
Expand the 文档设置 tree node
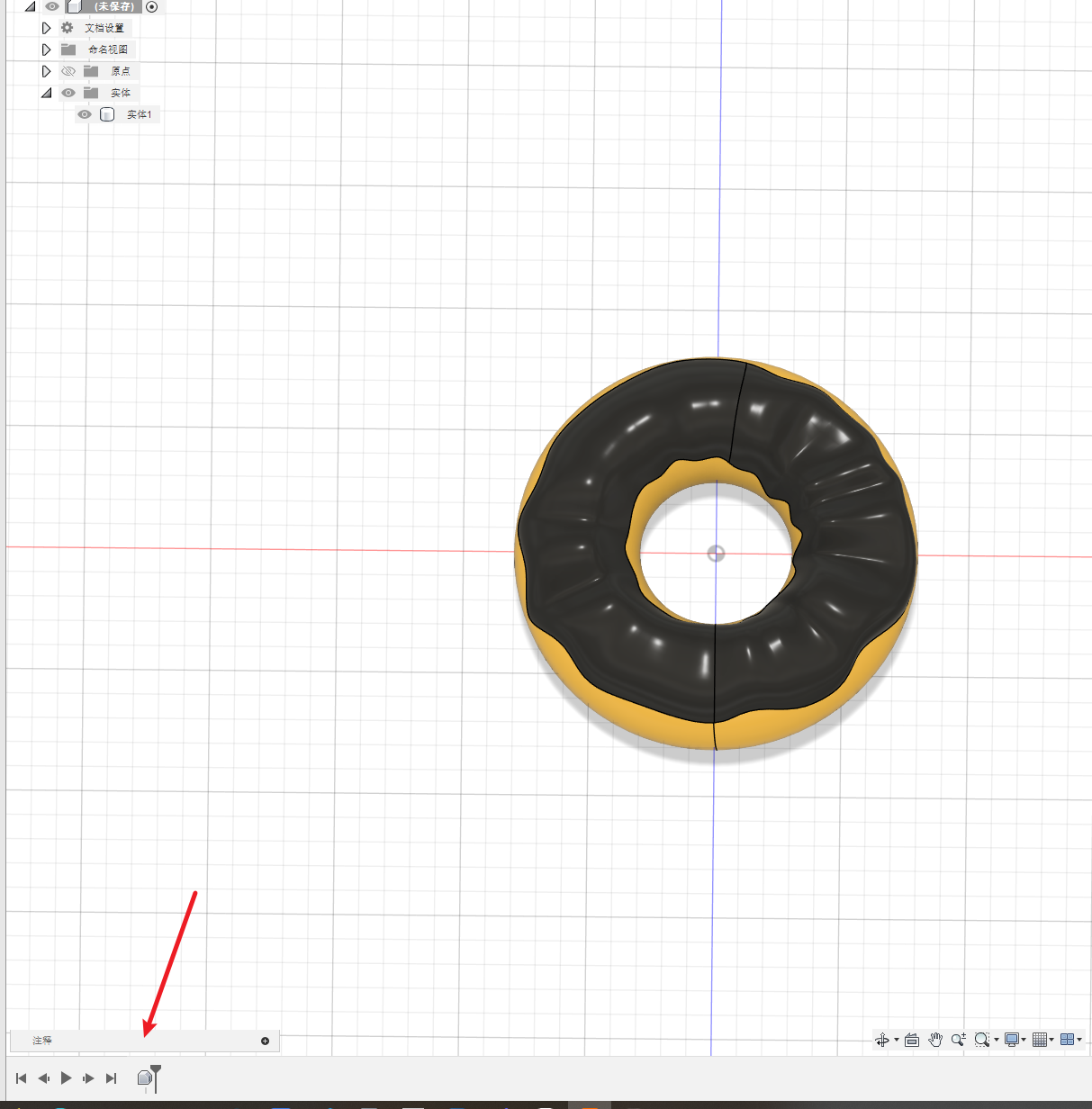(x=47, y=28)
